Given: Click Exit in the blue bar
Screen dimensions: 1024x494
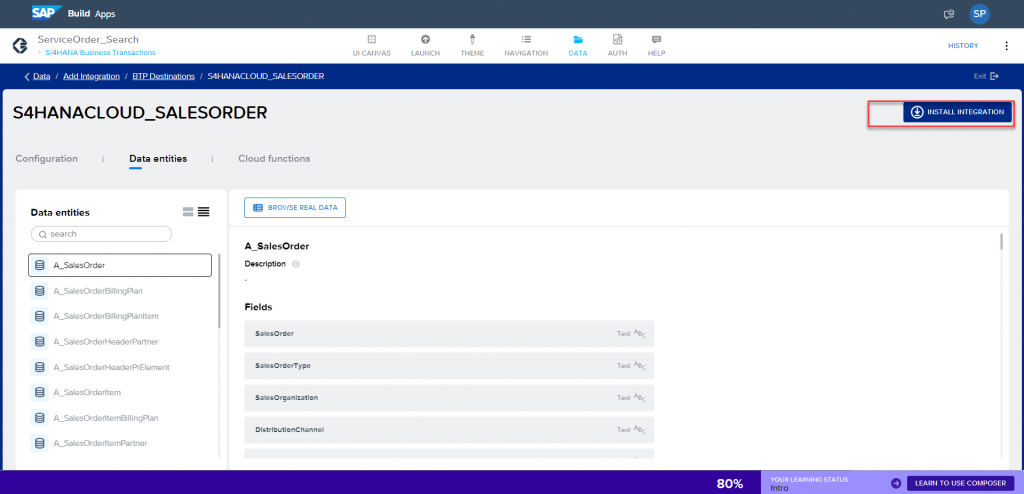Looking at the screenshot, I should (986, 76).
